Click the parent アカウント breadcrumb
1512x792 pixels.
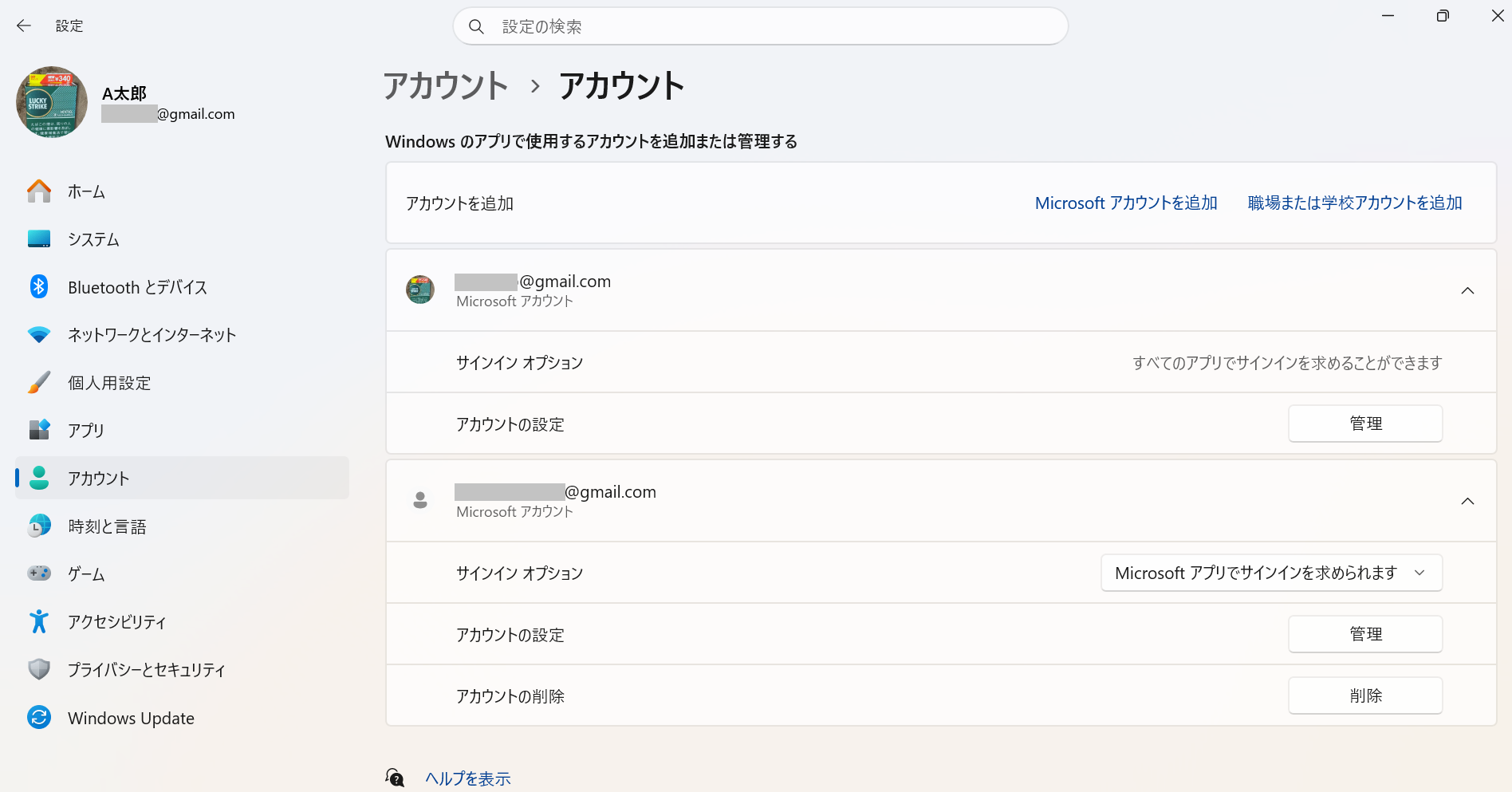pos(446,85)
